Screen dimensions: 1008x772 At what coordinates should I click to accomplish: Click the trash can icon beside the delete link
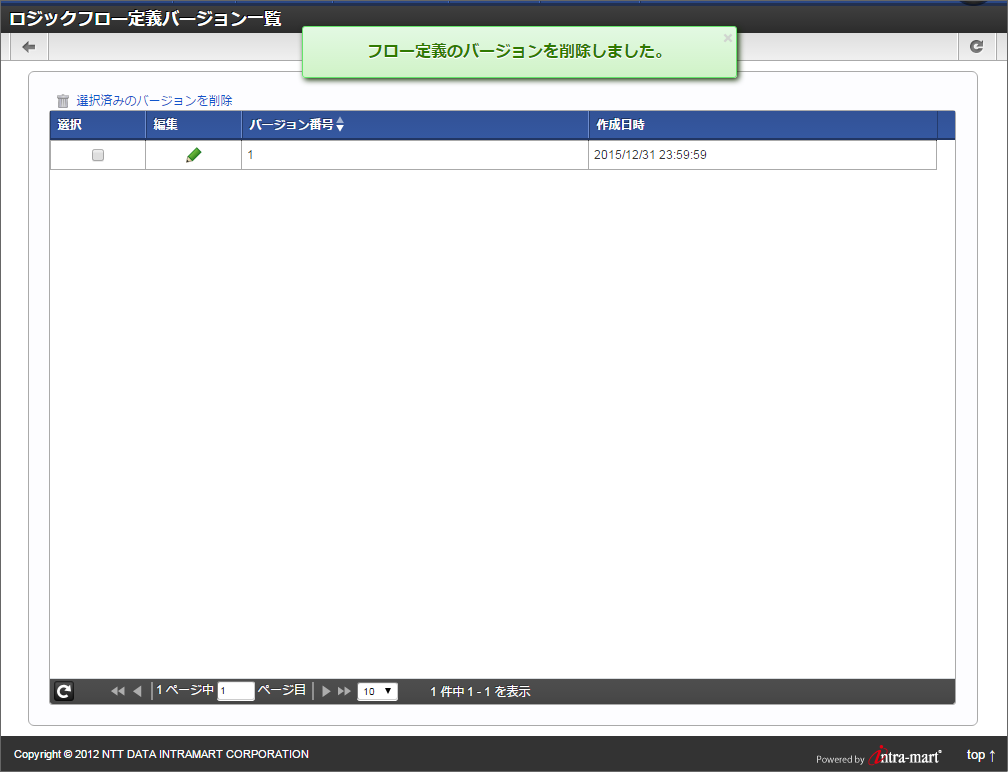[62, 100]
